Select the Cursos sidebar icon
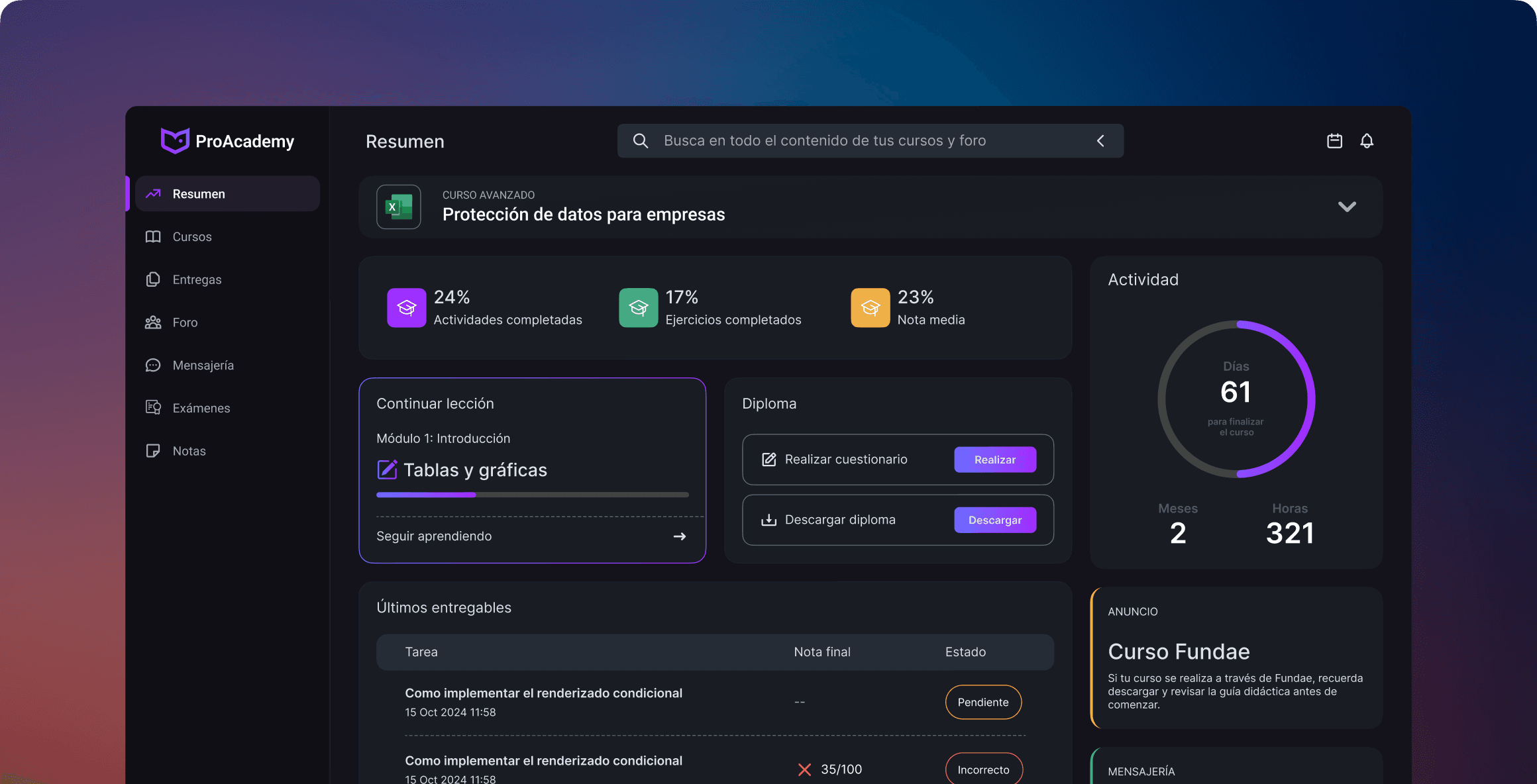 pyautogui.click(x=153, y=236)
